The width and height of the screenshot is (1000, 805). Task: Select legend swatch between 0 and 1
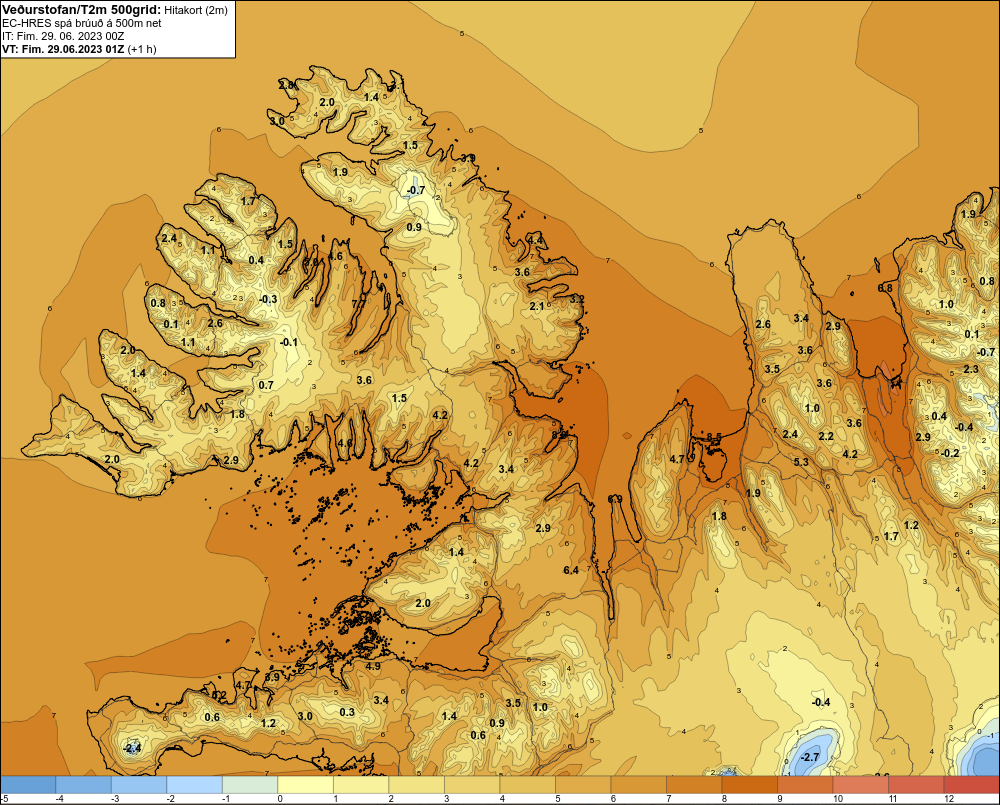pos(305,785)
